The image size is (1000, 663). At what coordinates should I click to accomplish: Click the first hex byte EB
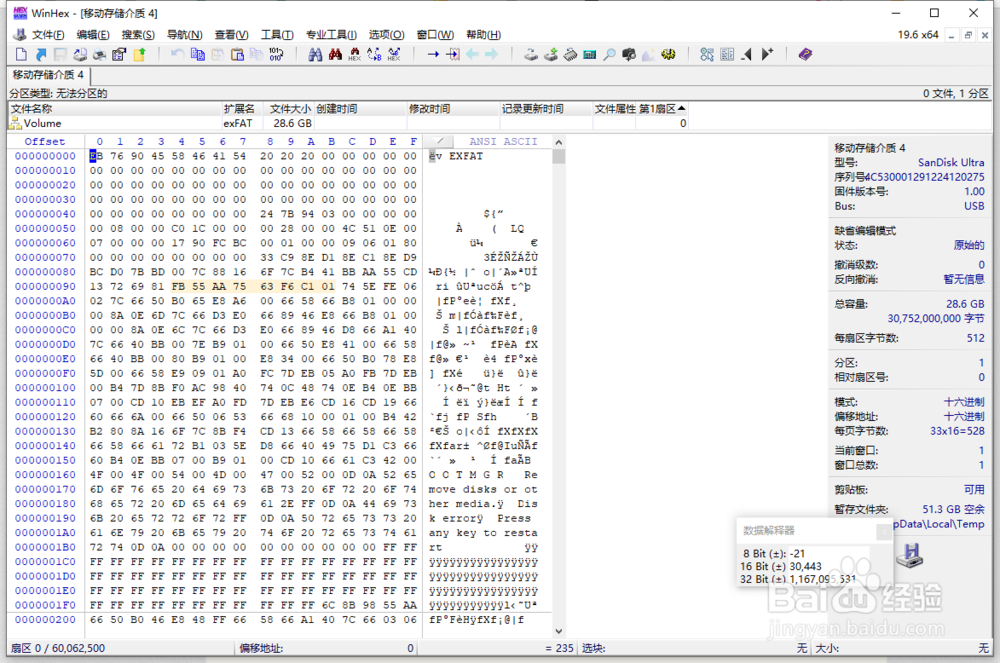[96, 156]
